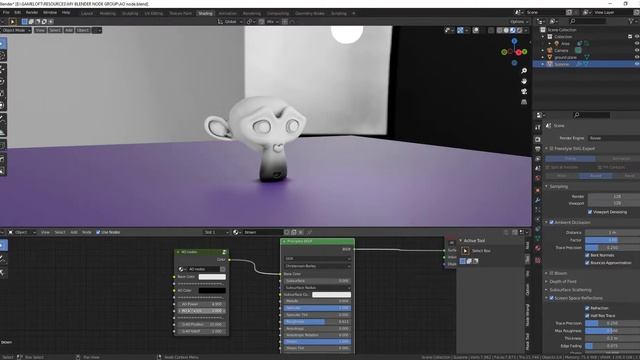This screenshot has height=360, width=640.
Task: Collapse the Sampling panel
Action: 547,187
